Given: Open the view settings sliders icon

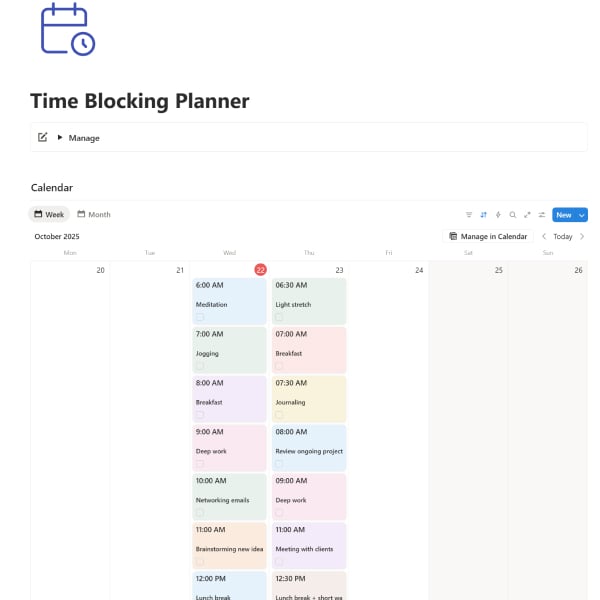Looking at the screenshot, I should click(x=541, y=215).
